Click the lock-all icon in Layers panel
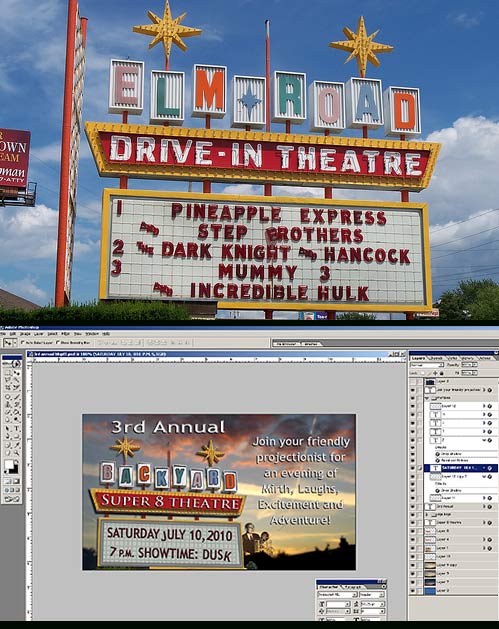 442,373
